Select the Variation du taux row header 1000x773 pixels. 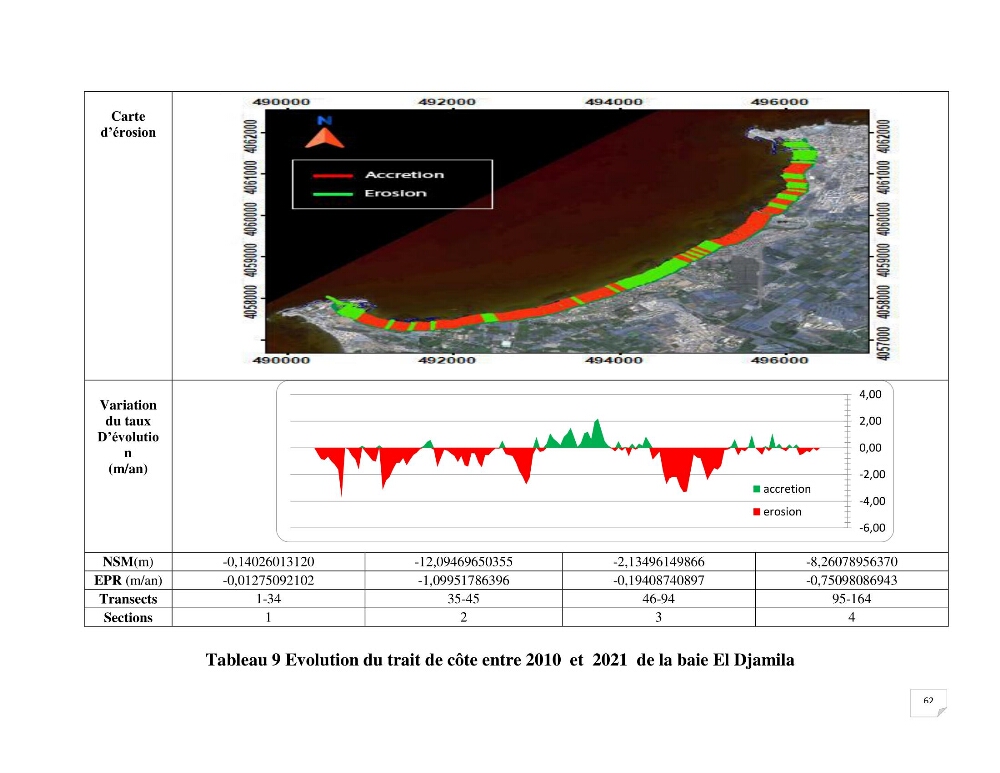[x=128, y=466]
